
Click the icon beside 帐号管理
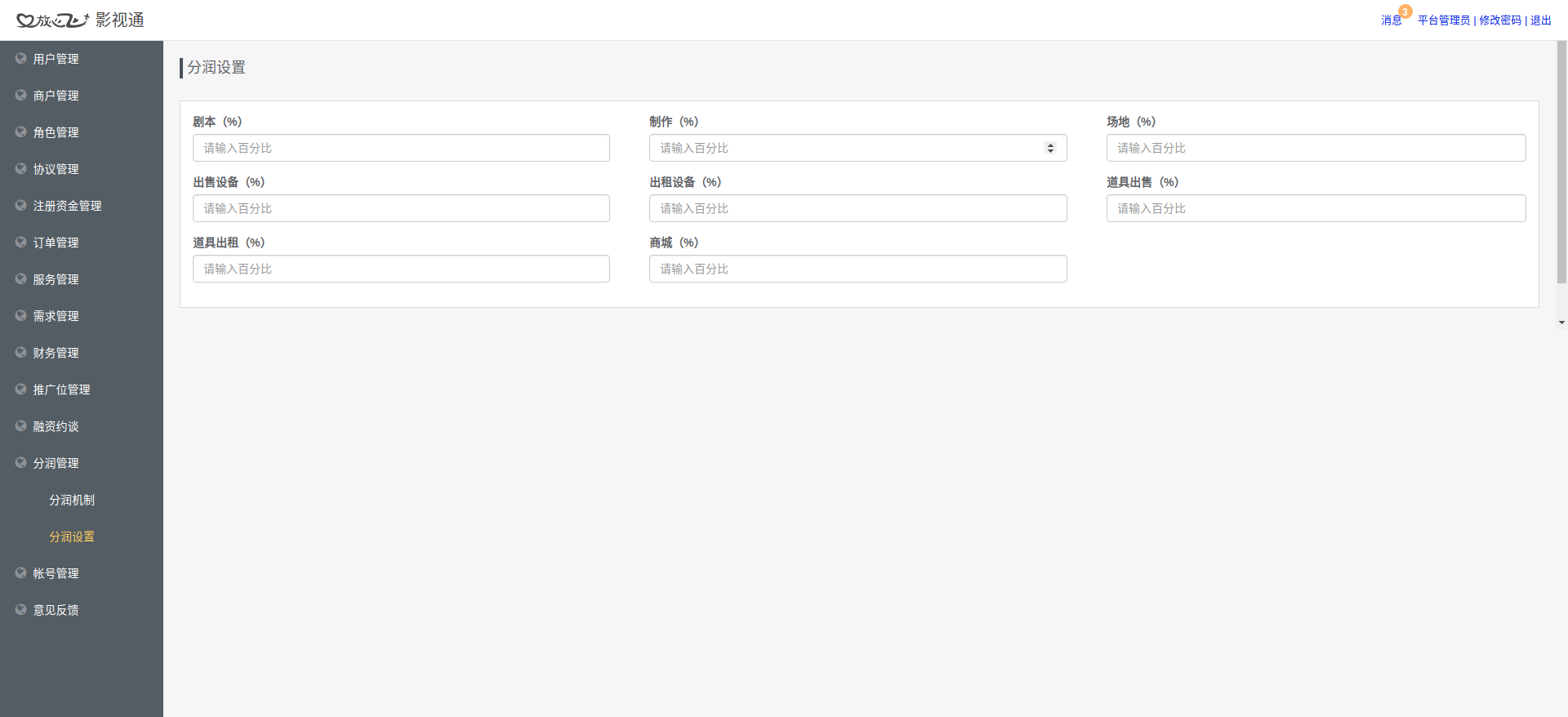21,573
